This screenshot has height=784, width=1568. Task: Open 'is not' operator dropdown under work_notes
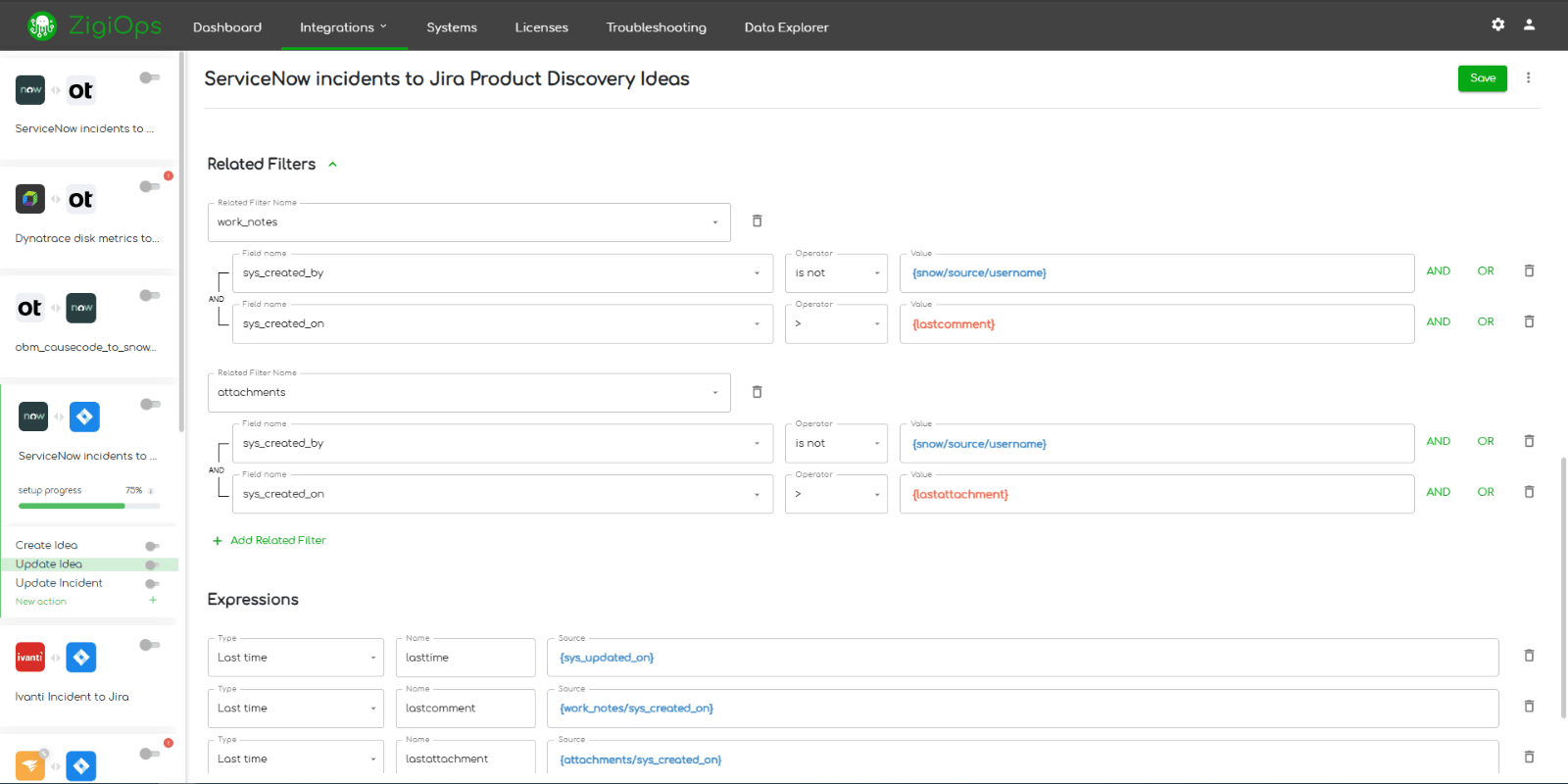[x=836, y=273]
